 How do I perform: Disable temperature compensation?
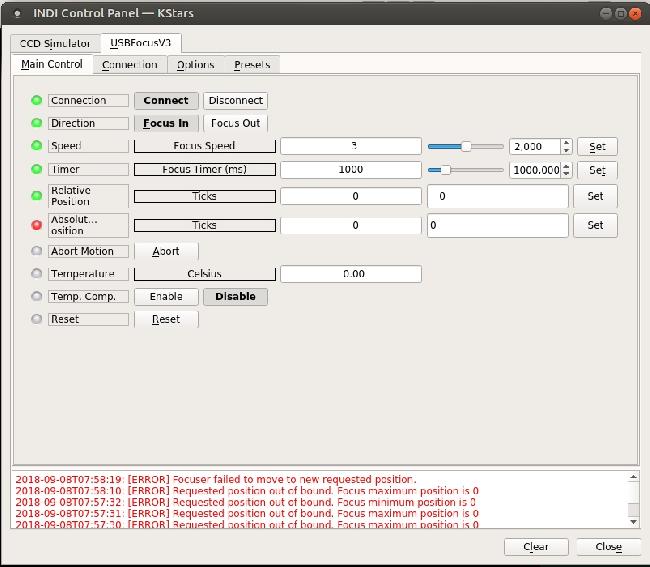(235, 297)
